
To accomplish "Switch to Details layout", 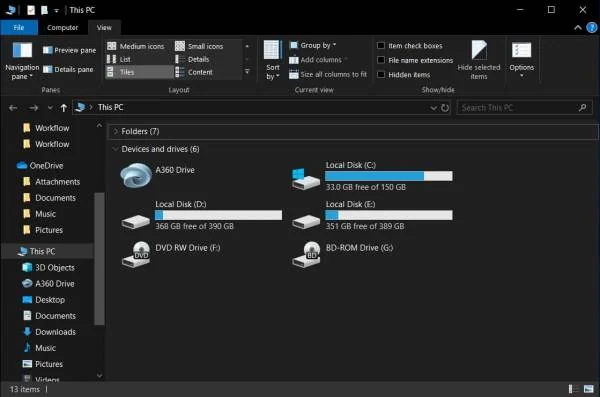I will [x=192, y=59].
